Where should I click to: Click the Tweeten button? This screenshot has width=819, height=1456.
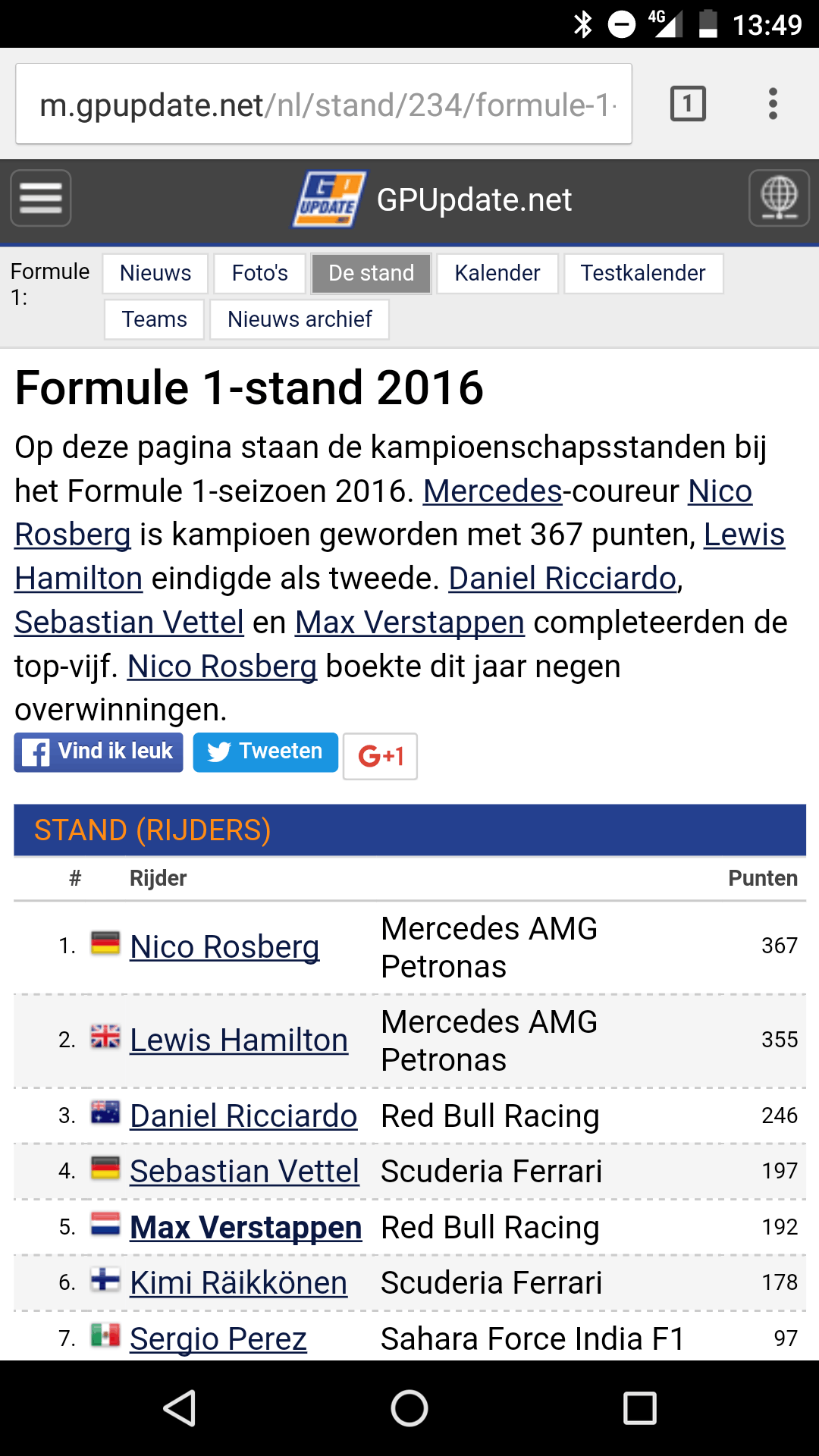point(265,752)
